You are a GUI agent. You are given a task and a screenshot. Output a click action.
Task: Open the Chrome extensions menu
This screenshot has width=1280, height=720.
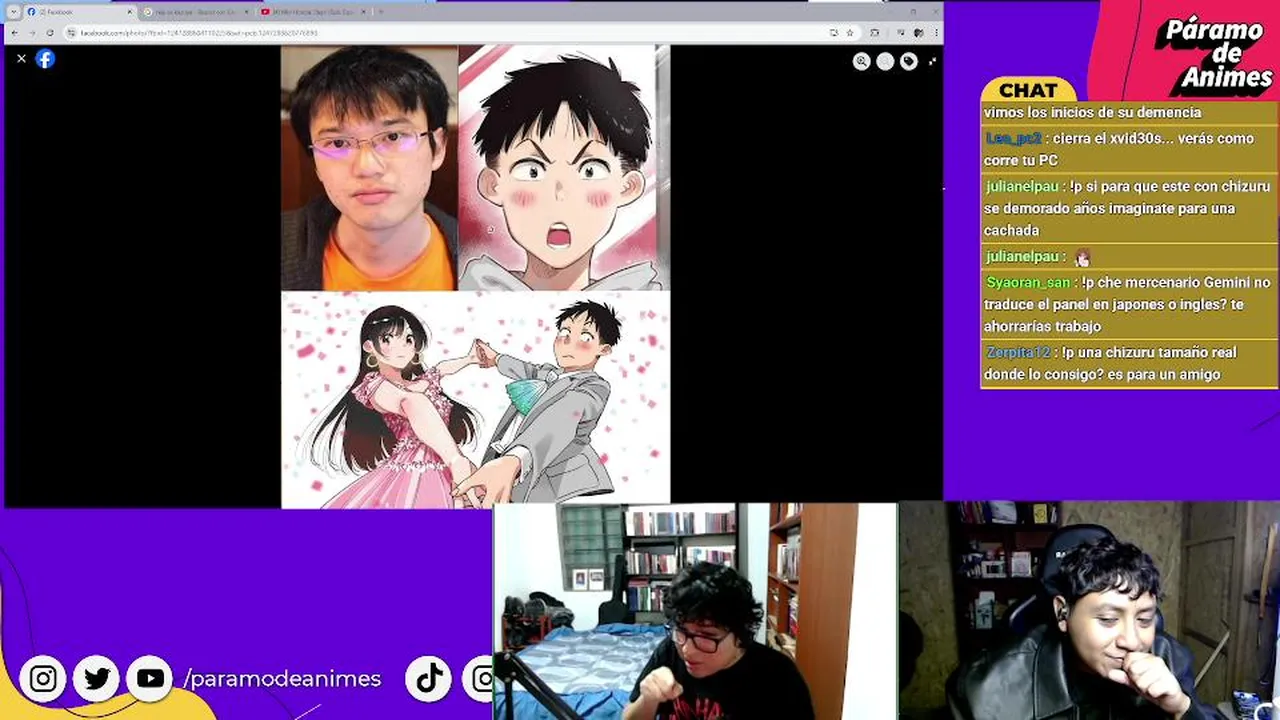[874, 33]
